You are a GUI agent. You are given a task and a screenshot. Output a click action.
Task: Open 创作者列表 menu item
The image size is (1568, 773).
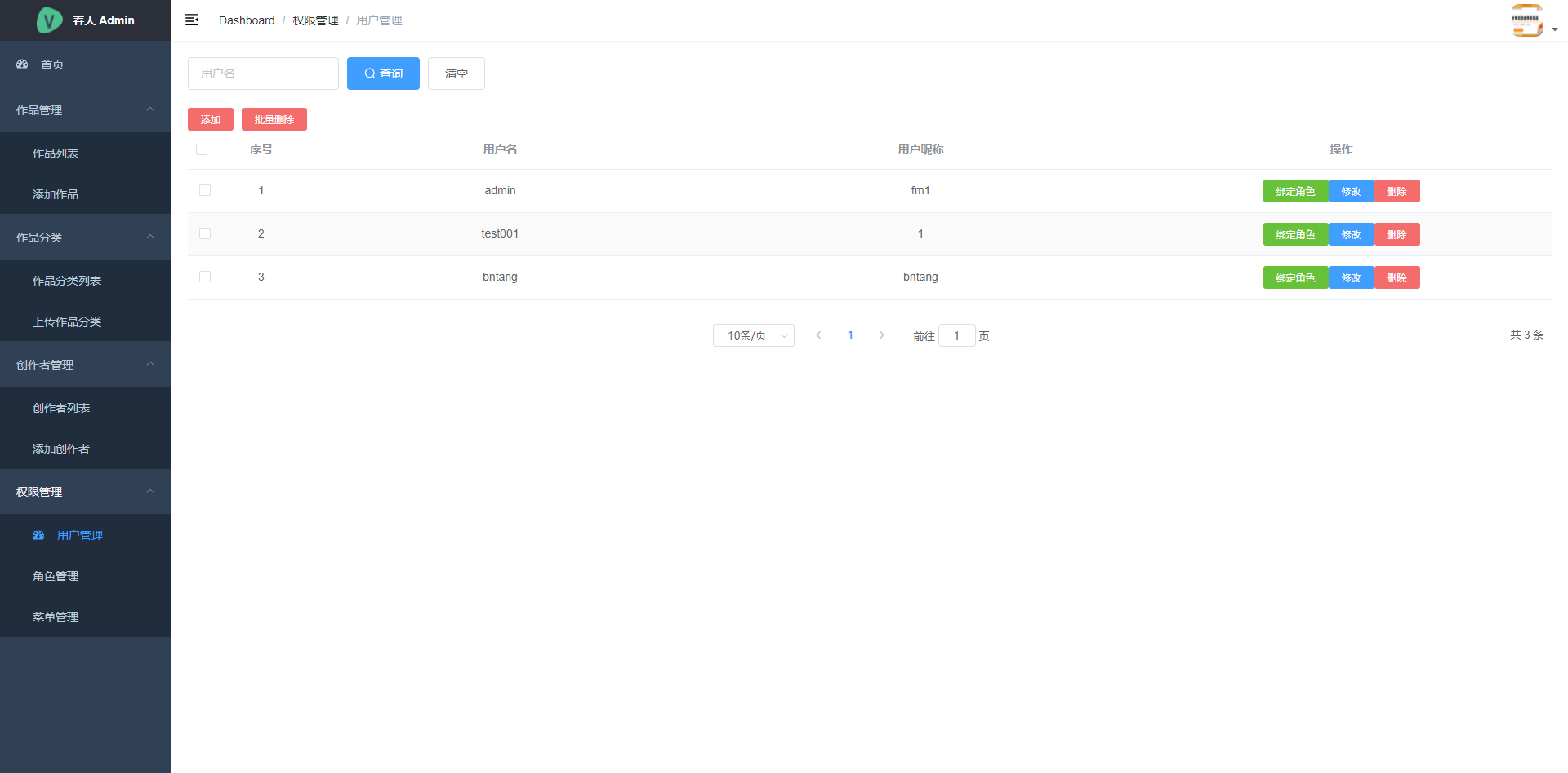pos(86,407)
